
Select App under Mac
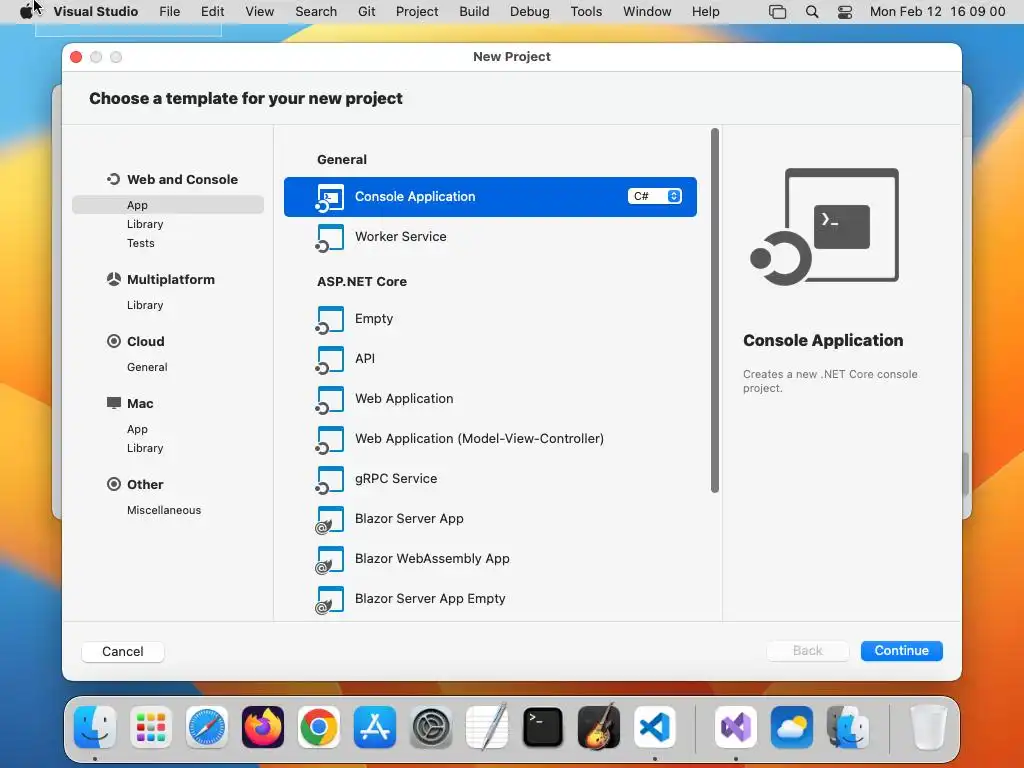coord(137,429)
